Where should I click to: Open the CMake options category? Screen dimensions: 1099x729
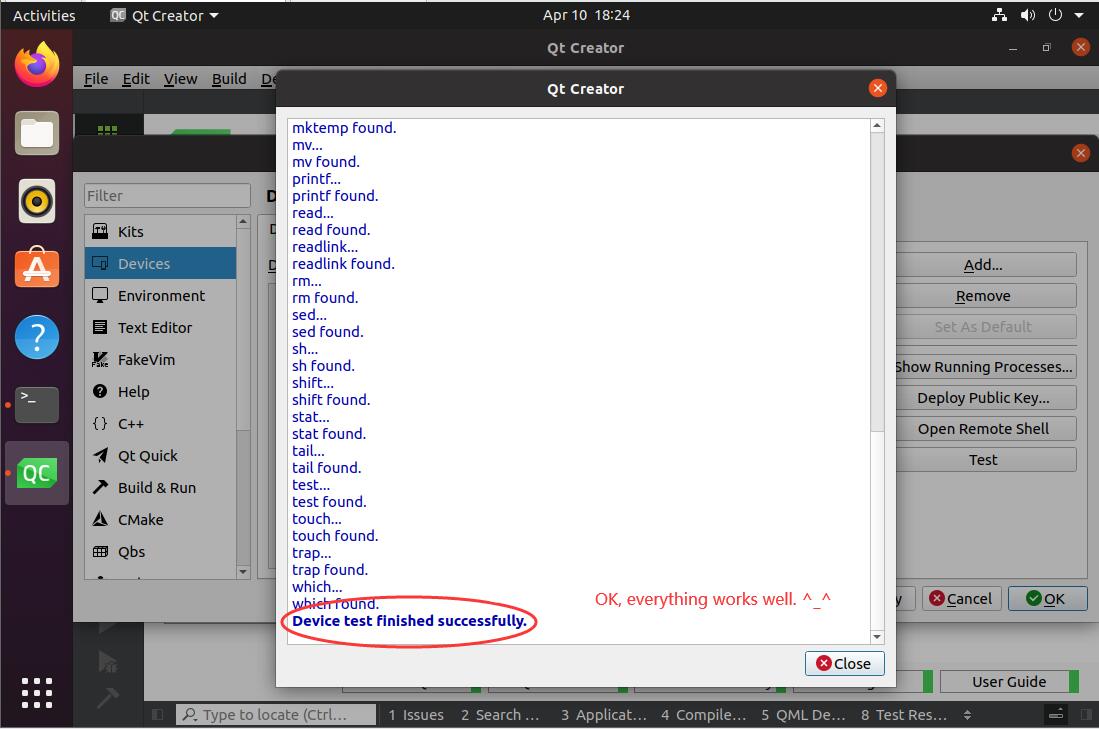(x=161, y=519)
